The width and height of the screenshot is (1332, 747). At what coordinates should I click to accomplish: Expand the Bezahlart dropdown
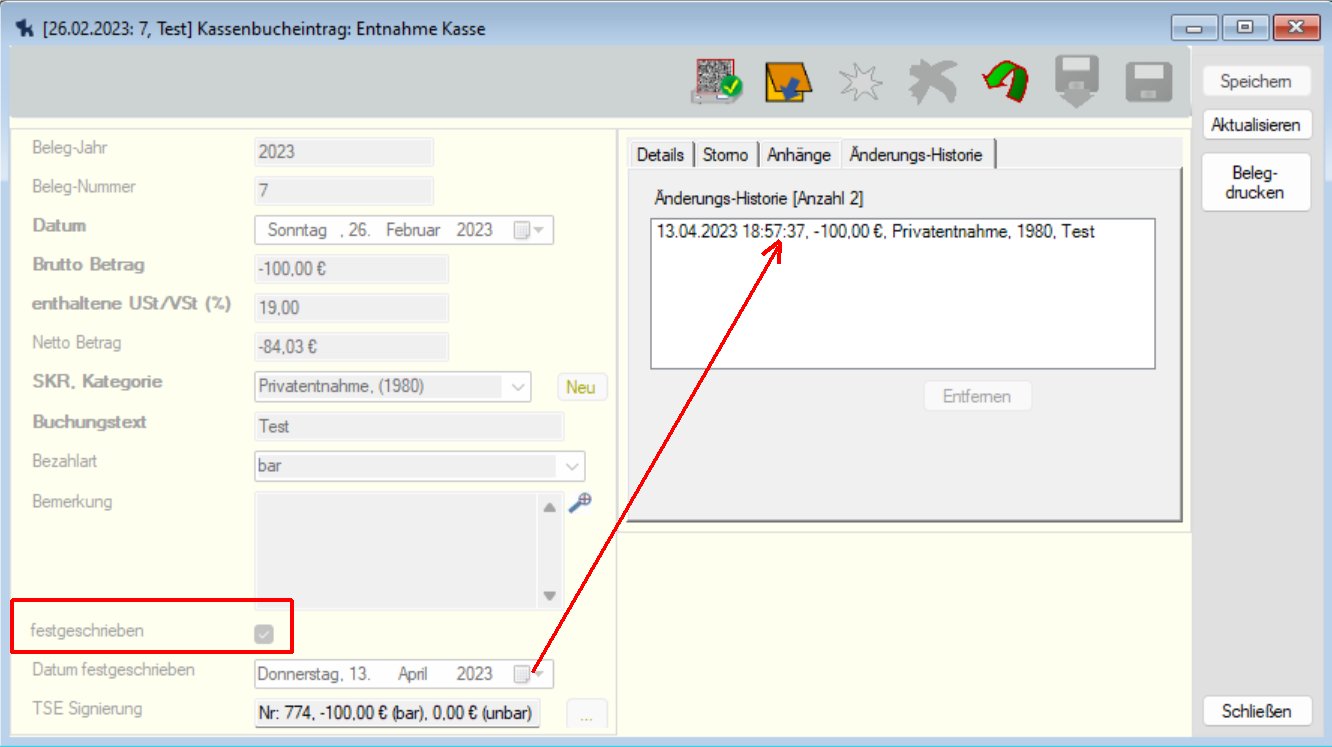571,466
